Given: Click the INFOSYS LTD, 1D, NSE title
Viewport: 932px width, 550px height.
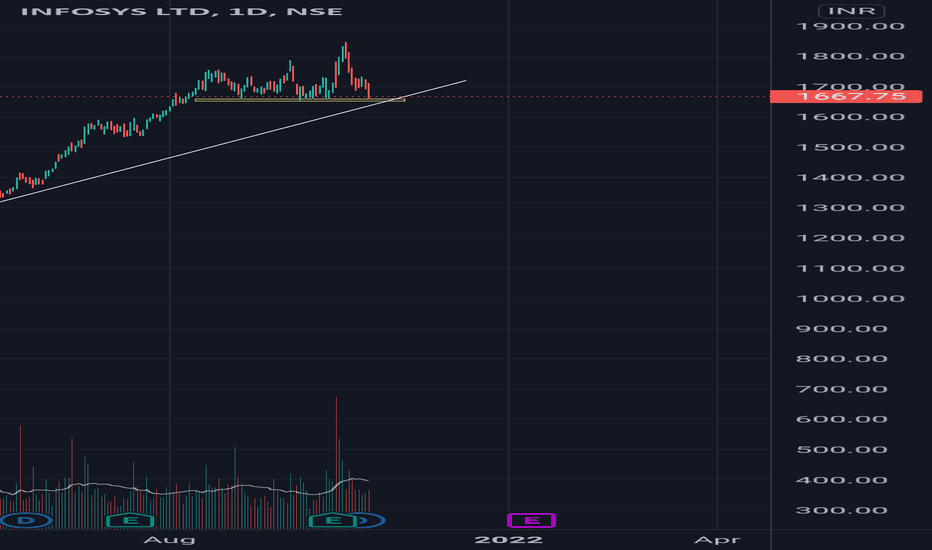Looking at the screenshot, I should [x=181, y=11].
